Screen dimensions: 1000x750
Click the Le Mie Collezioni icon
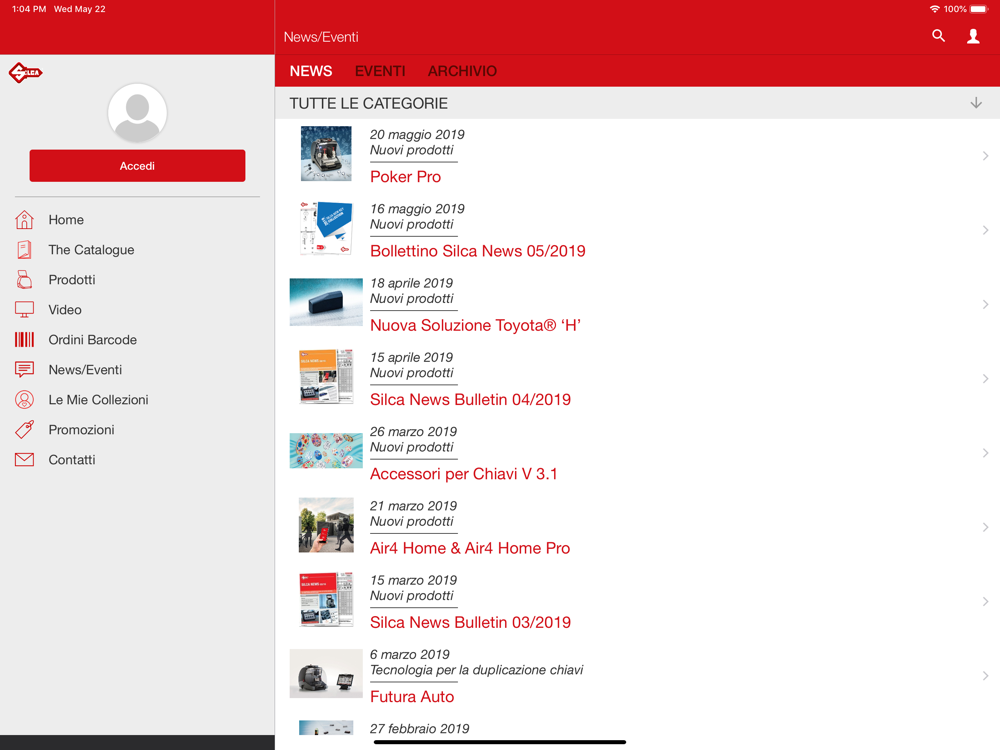pyautogui.click(x=25, y=400)
